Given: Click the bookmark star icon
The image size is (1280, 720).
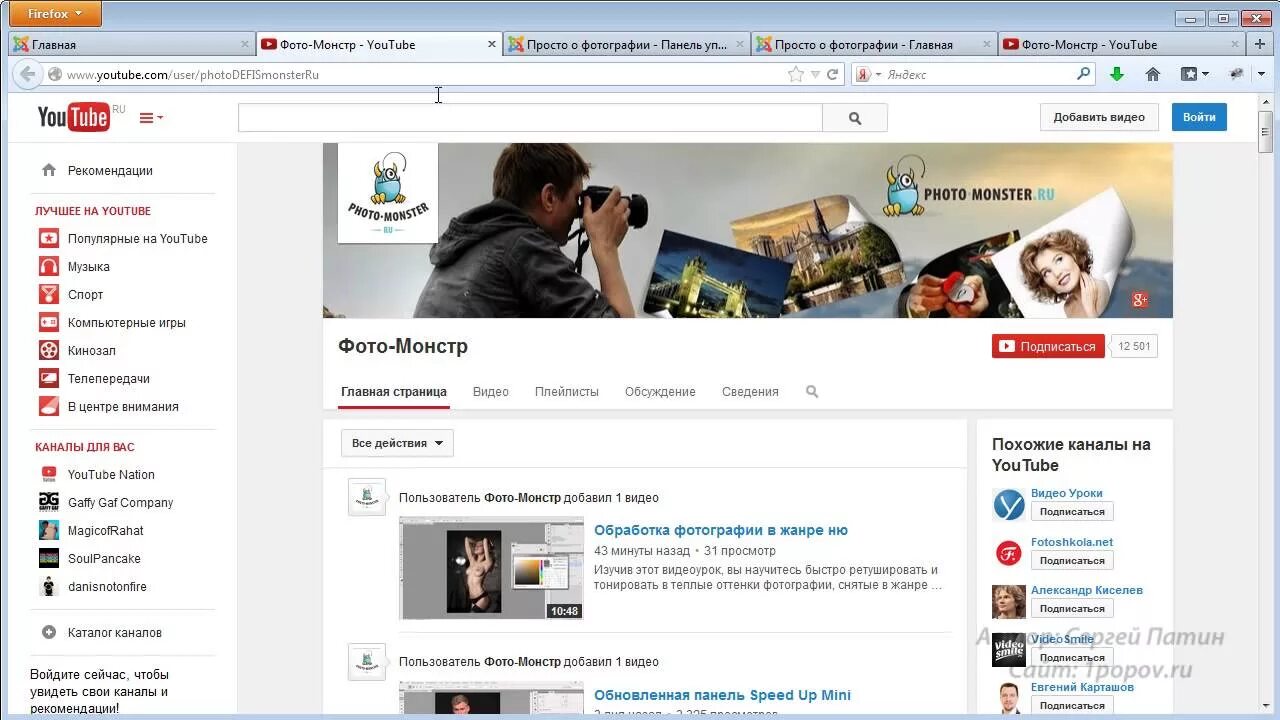Looking at the screenshot, I should point(796,74).
